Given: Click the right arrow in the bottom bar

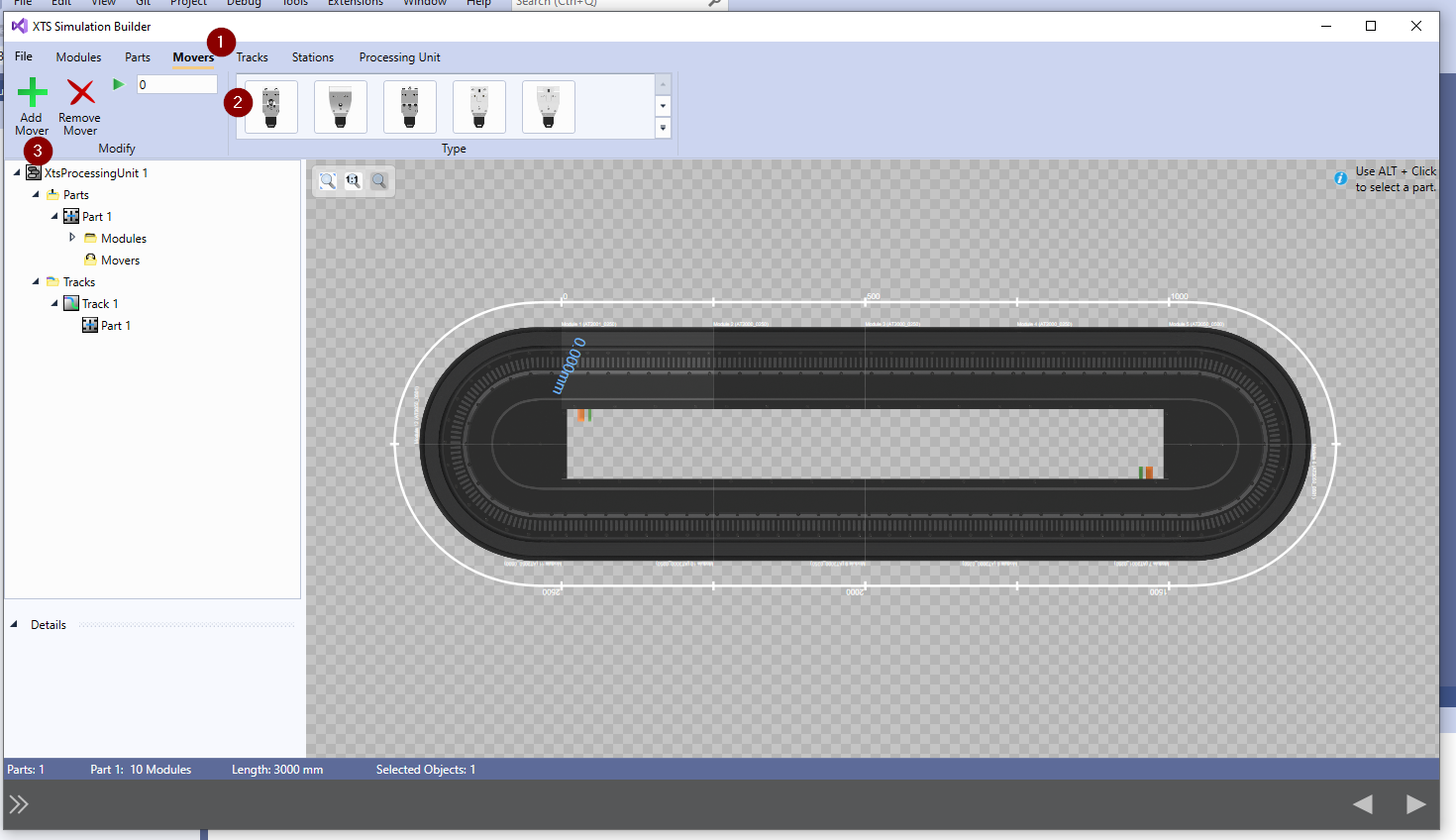Looking at the screenshot, I should click(x=1416, y=804).
